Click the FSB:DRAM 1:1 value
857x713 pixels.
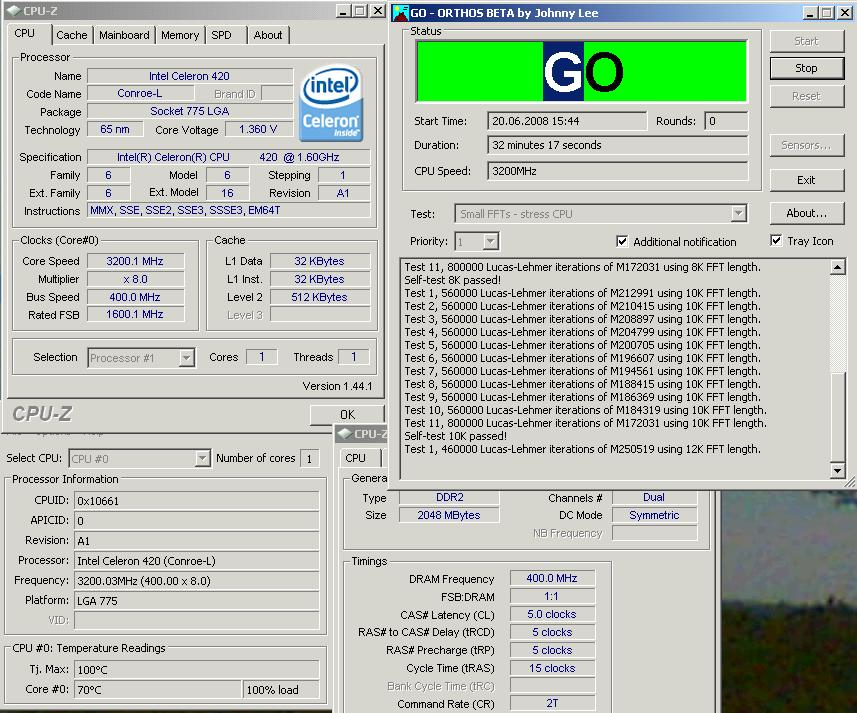pyautogui.click(x=552, y=596)
